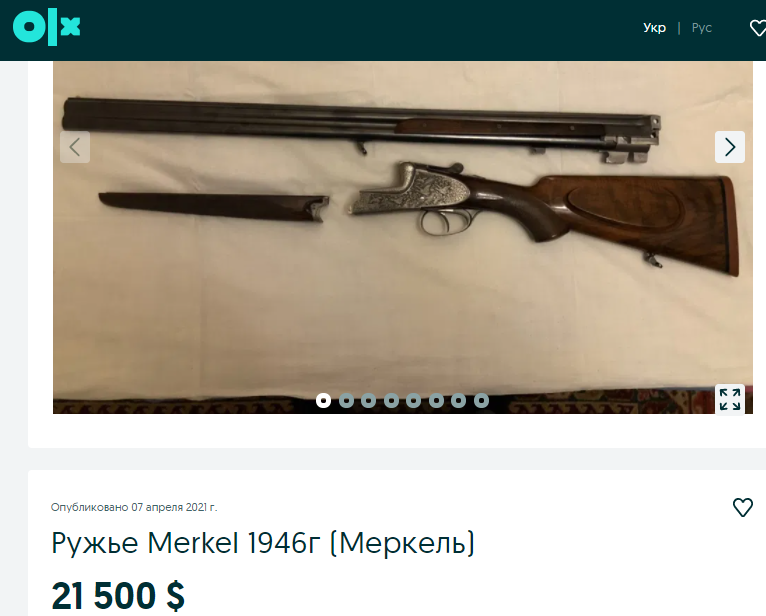
Task: Click the OLX logo
Action: pyautogui.click(x=46, y=28)
